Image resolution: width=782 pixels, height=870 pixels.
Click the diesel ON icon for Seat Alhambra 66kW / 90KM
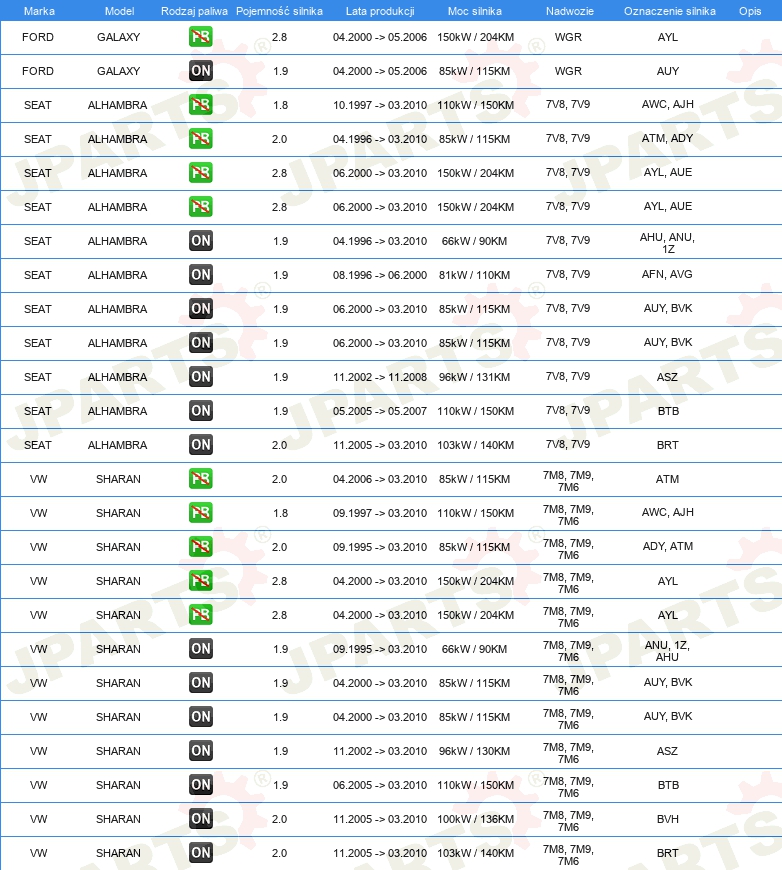(200, 241)
